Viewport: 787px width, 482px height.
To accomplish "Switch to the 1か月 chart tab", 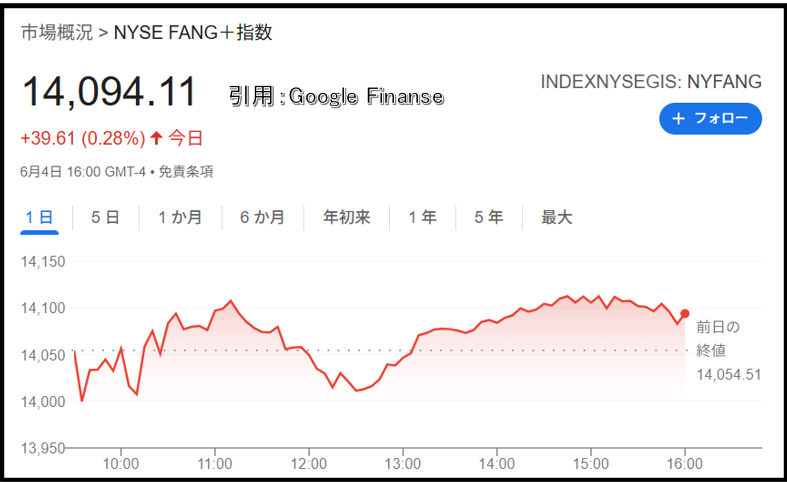I will click(180, 217).
